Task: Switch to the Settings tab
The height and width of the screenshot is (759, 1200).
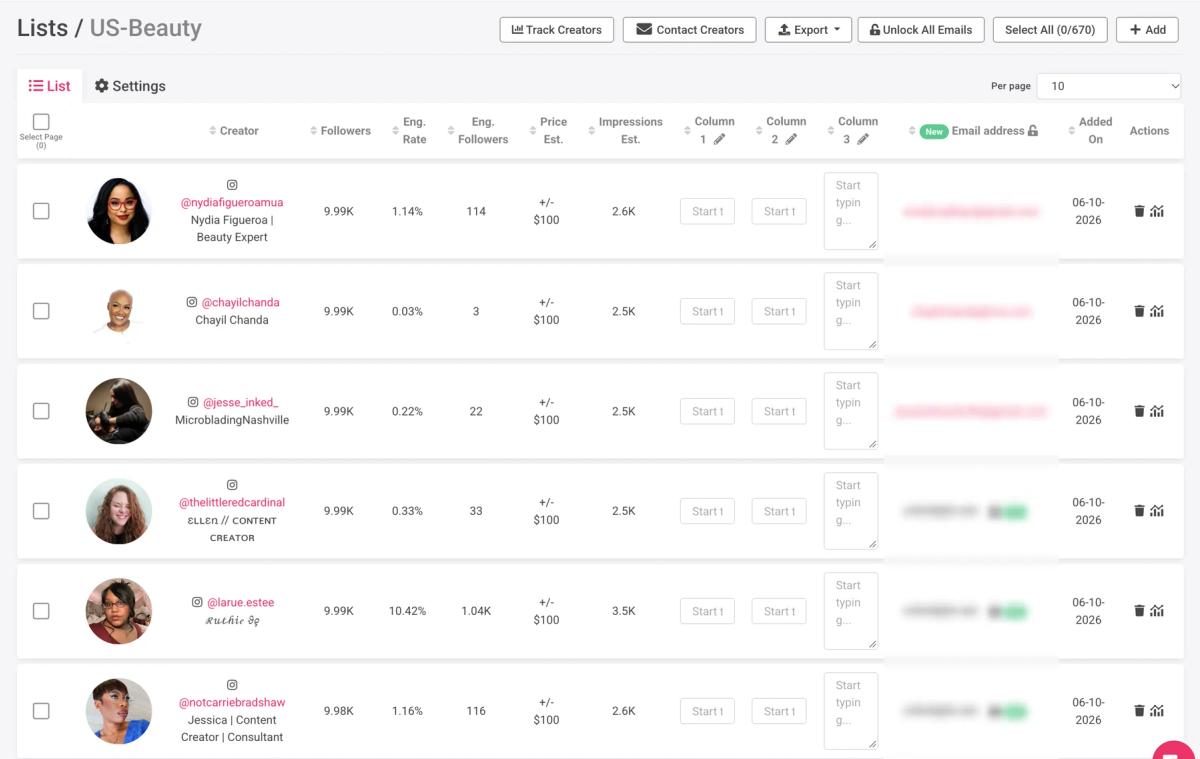Action: pyautogui.click(x=130, y=86)
